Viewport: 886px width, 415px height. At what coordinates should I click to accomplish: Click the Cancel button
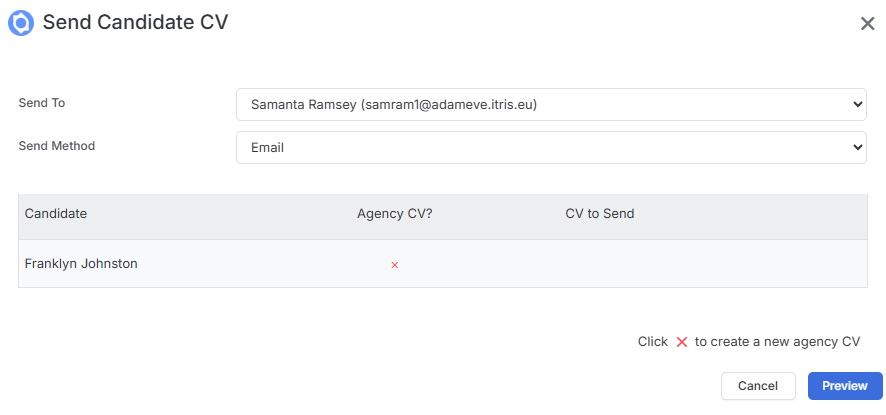pos(758,386)
